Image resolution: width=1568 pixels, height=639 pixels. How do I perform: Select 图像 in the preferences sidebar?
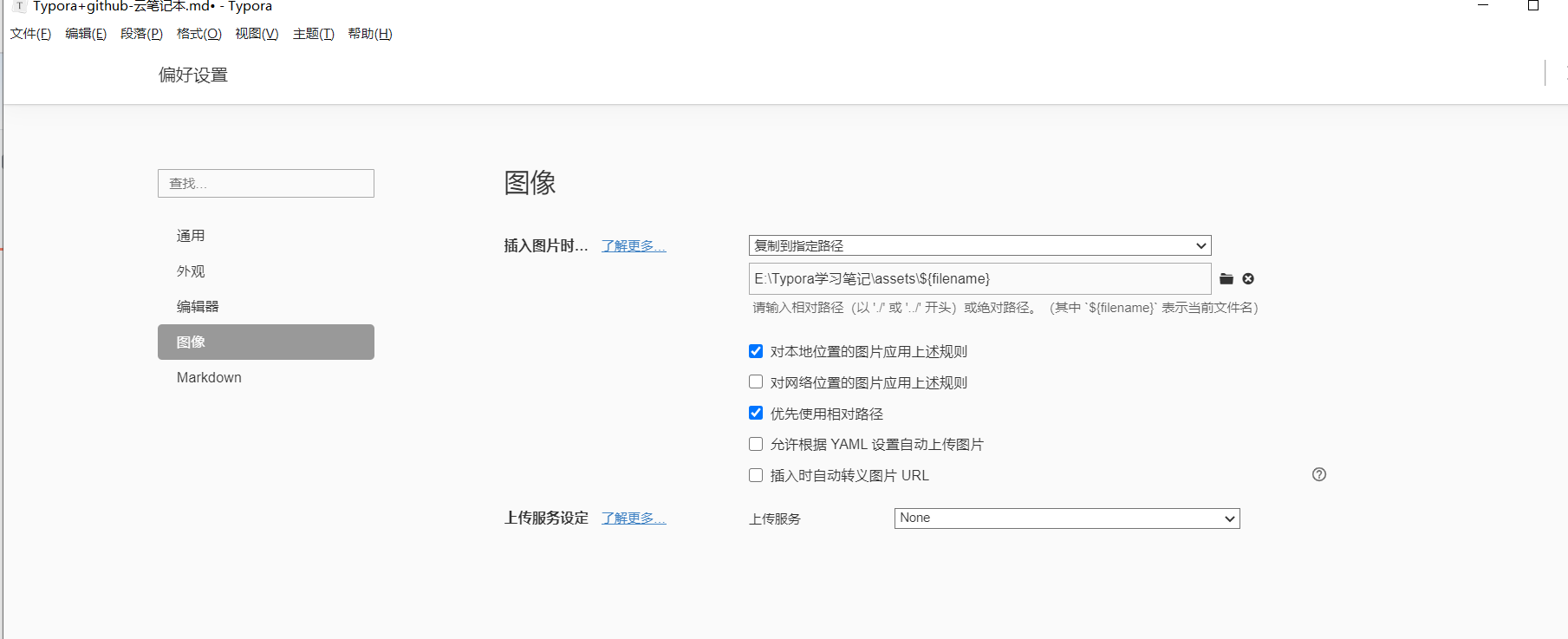[266, 342]
